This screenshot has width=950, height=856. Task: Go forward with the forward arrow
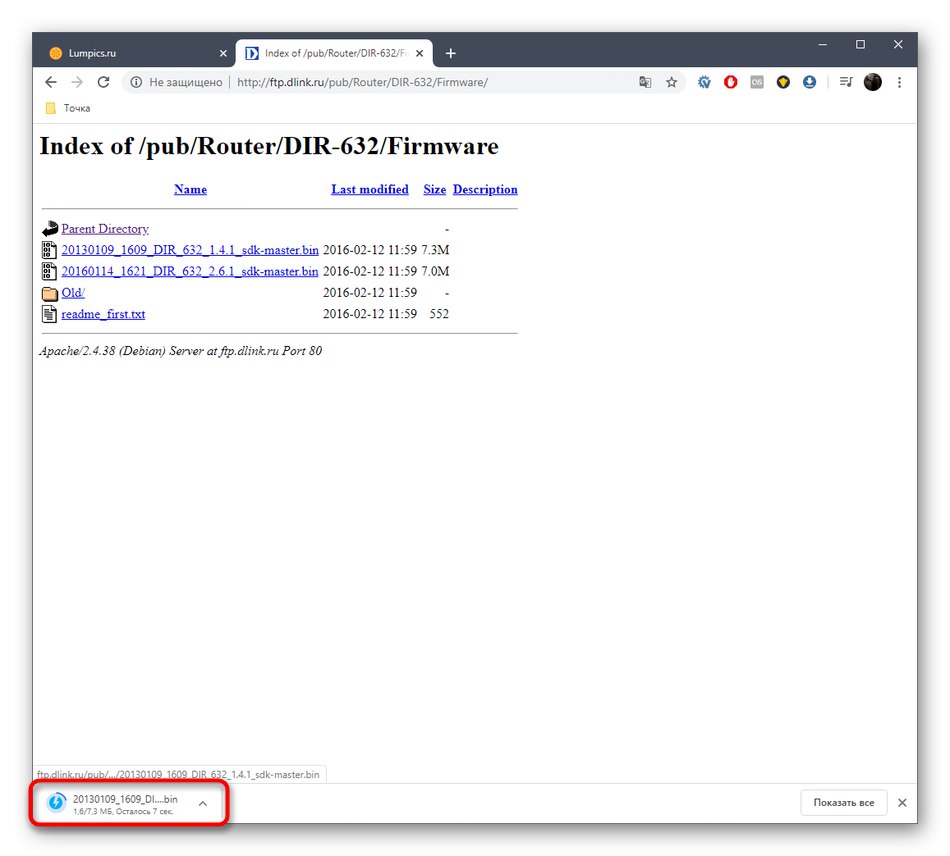[77, 82]
